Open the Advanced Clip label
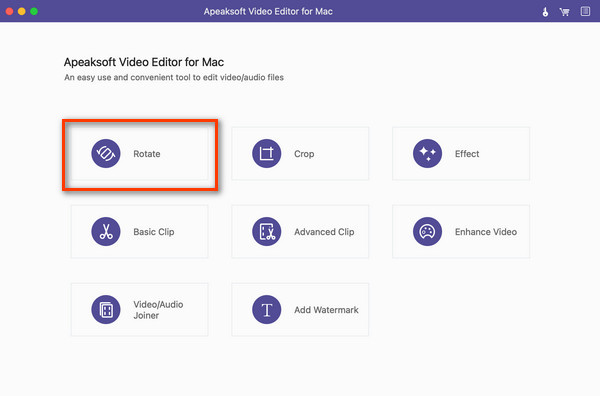The image size is (600, 396). 324,232
